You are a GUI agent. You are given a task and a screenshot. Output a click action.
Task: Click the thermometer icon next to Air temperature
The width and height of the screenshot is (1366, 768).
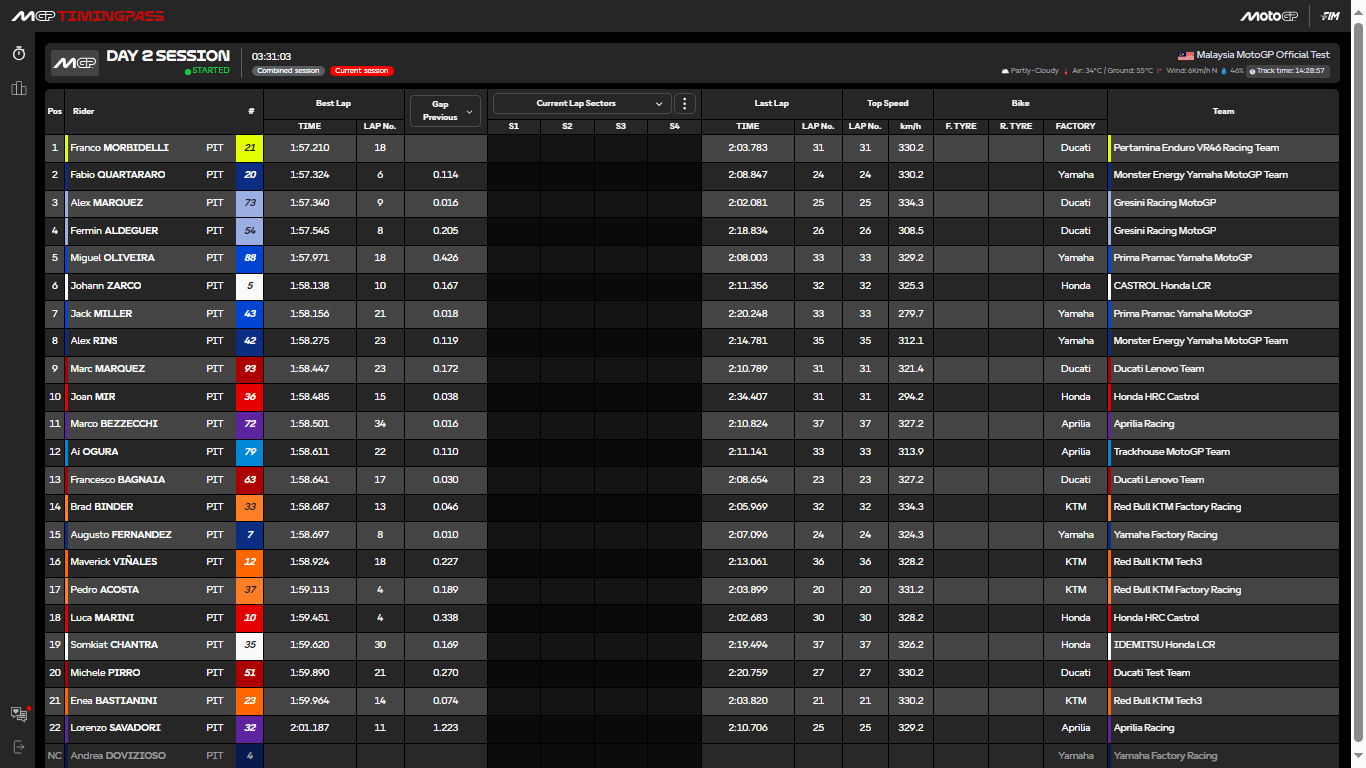click(1066, 71)
